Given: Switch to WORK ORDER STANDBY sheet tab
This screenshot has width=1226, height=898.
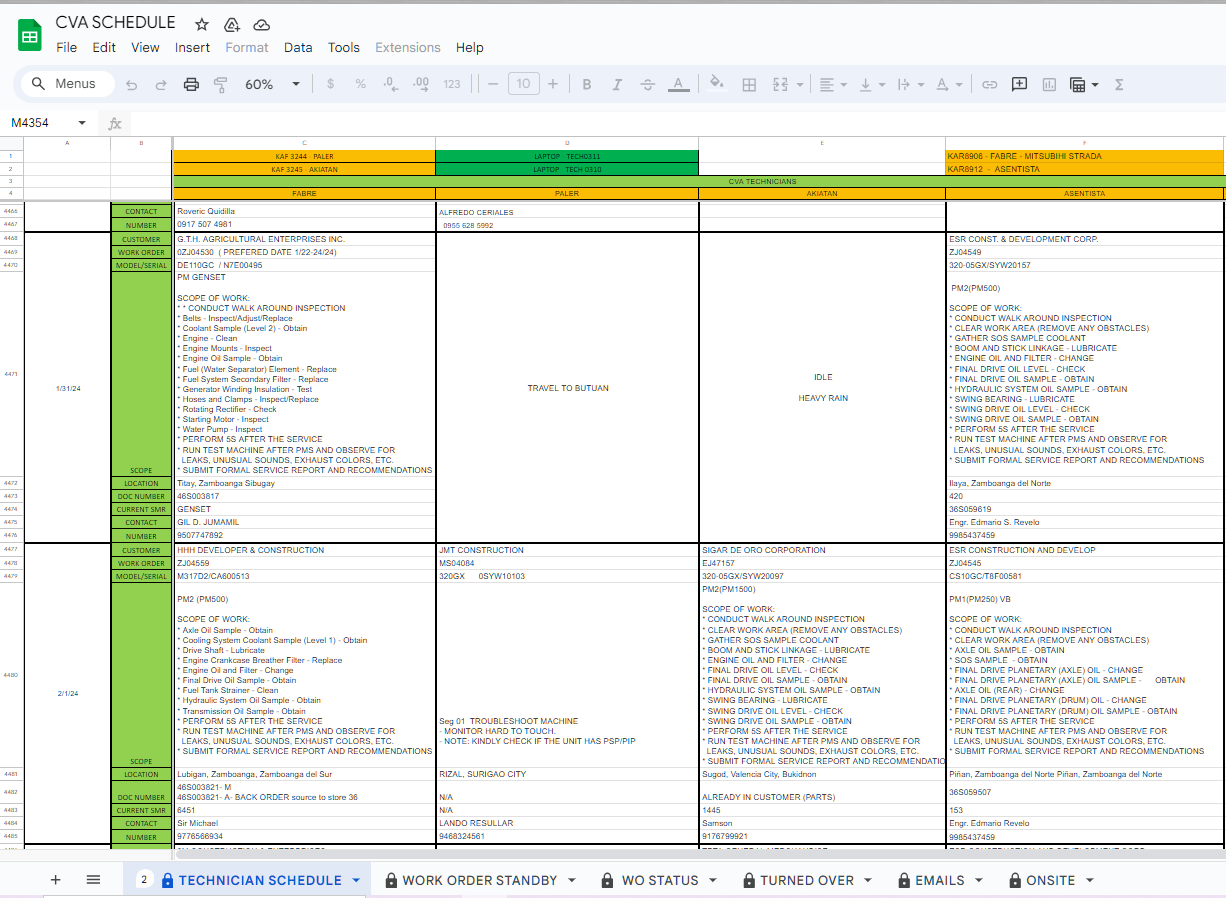Looking at the screenshot, I should coord(479,880).
